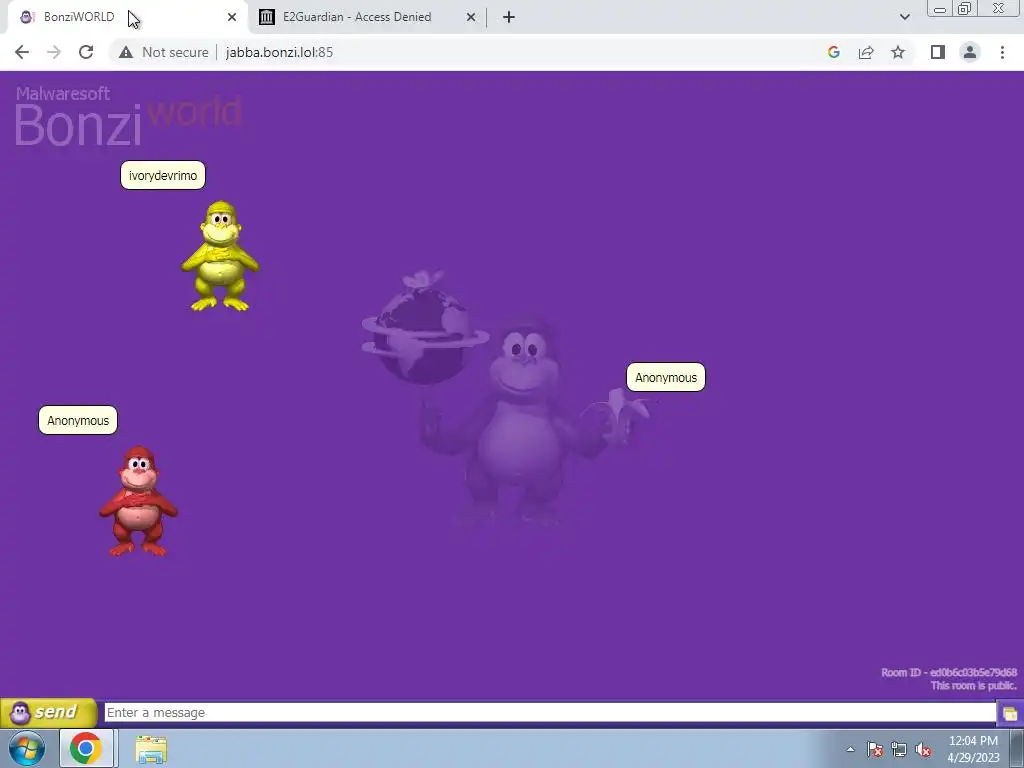This screenshot has width=1024, height=768.
Task: Open the tab search dropdown chevron
Action: click(904, 17)
